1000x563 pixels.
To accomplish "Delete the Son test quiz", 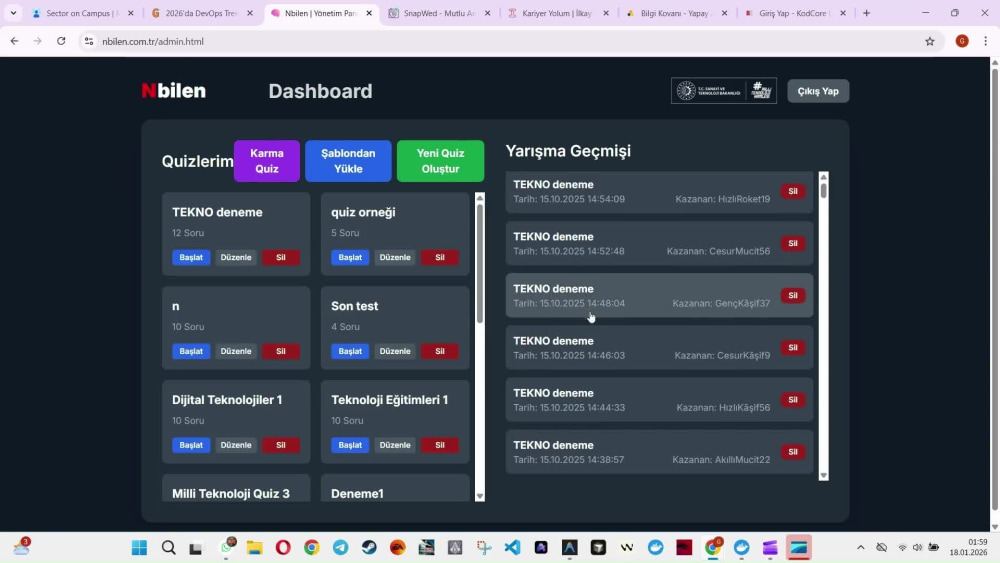I will point(439,351).
